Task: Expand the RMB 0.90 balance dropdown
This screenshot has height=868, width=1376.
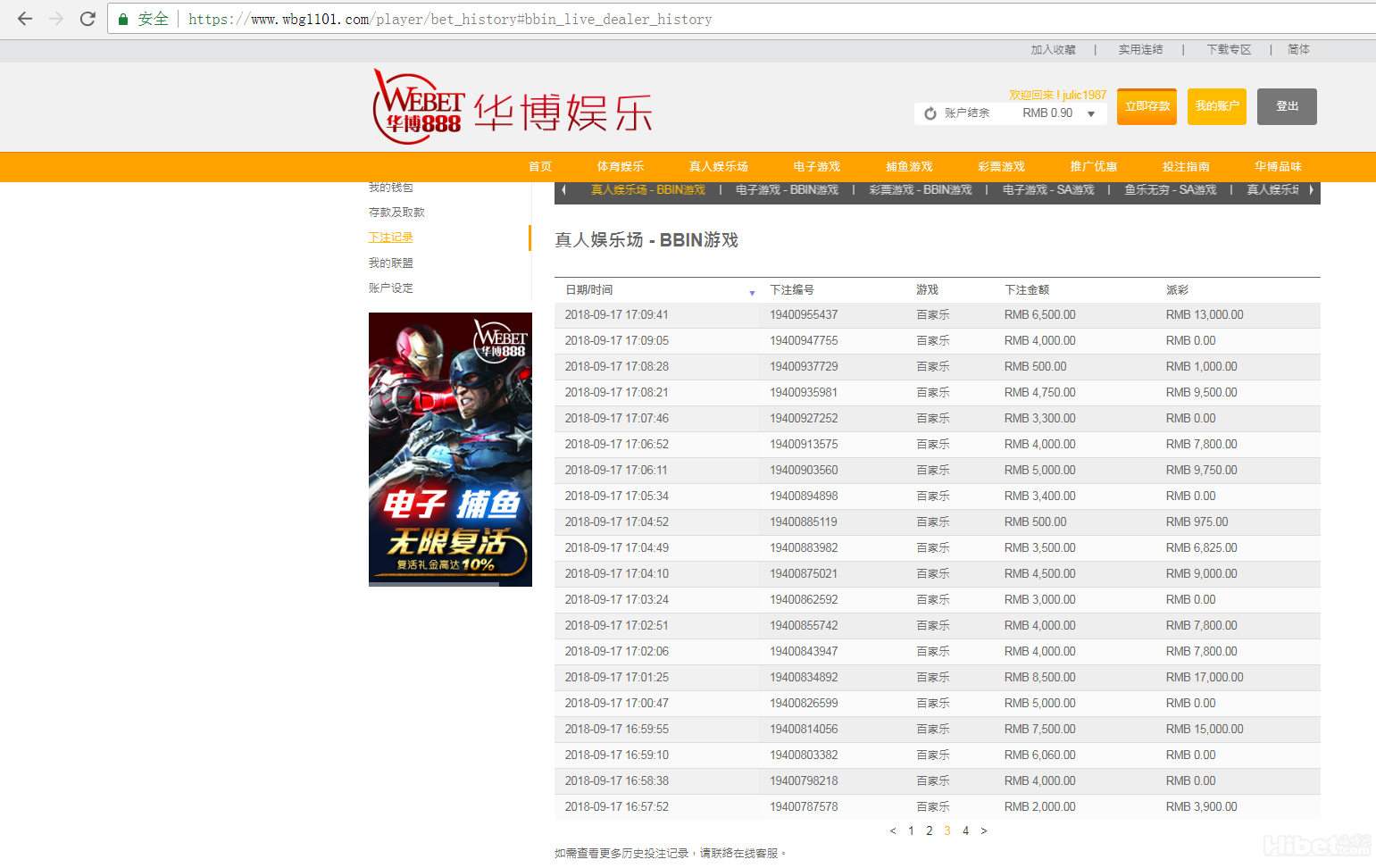Action: click(1091, 113)
